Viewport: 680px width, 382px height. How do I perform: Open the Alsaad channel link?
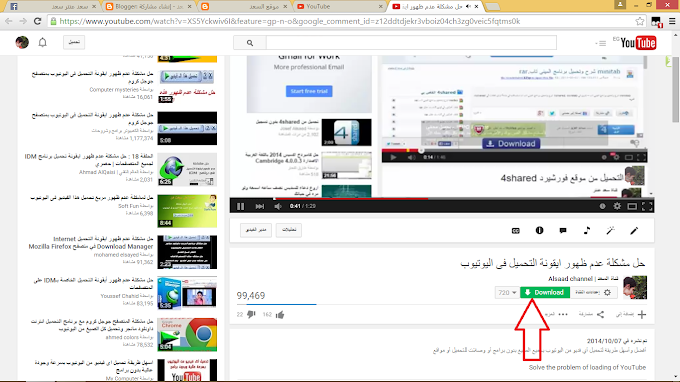click(x=583, y=279)
